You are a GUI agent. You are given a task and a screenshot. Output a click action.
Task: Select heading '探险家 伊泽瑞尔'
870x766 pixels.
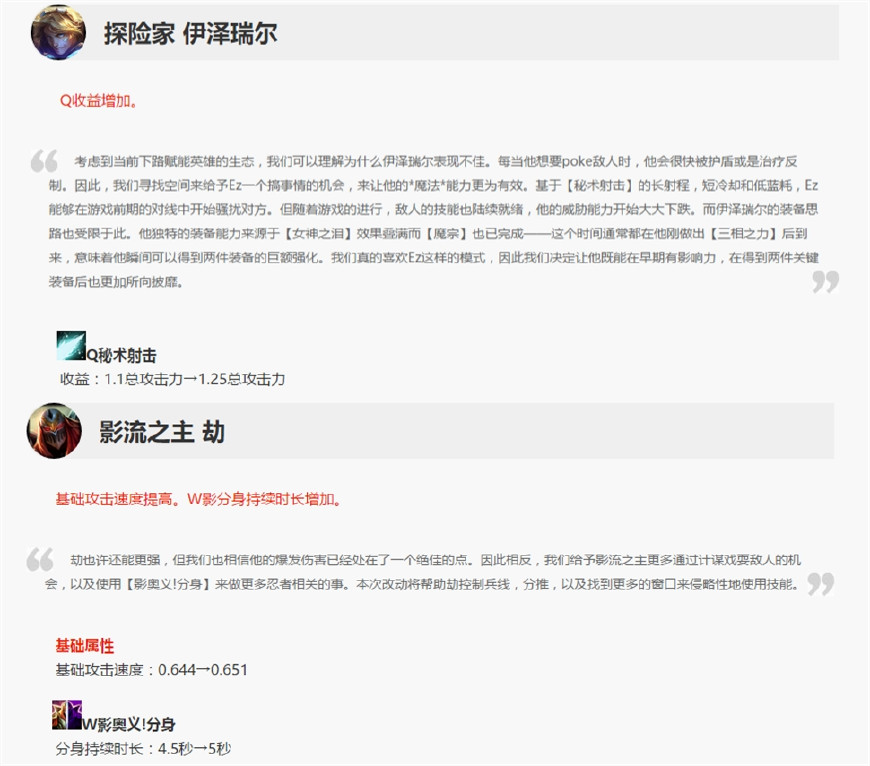point(190,34)
